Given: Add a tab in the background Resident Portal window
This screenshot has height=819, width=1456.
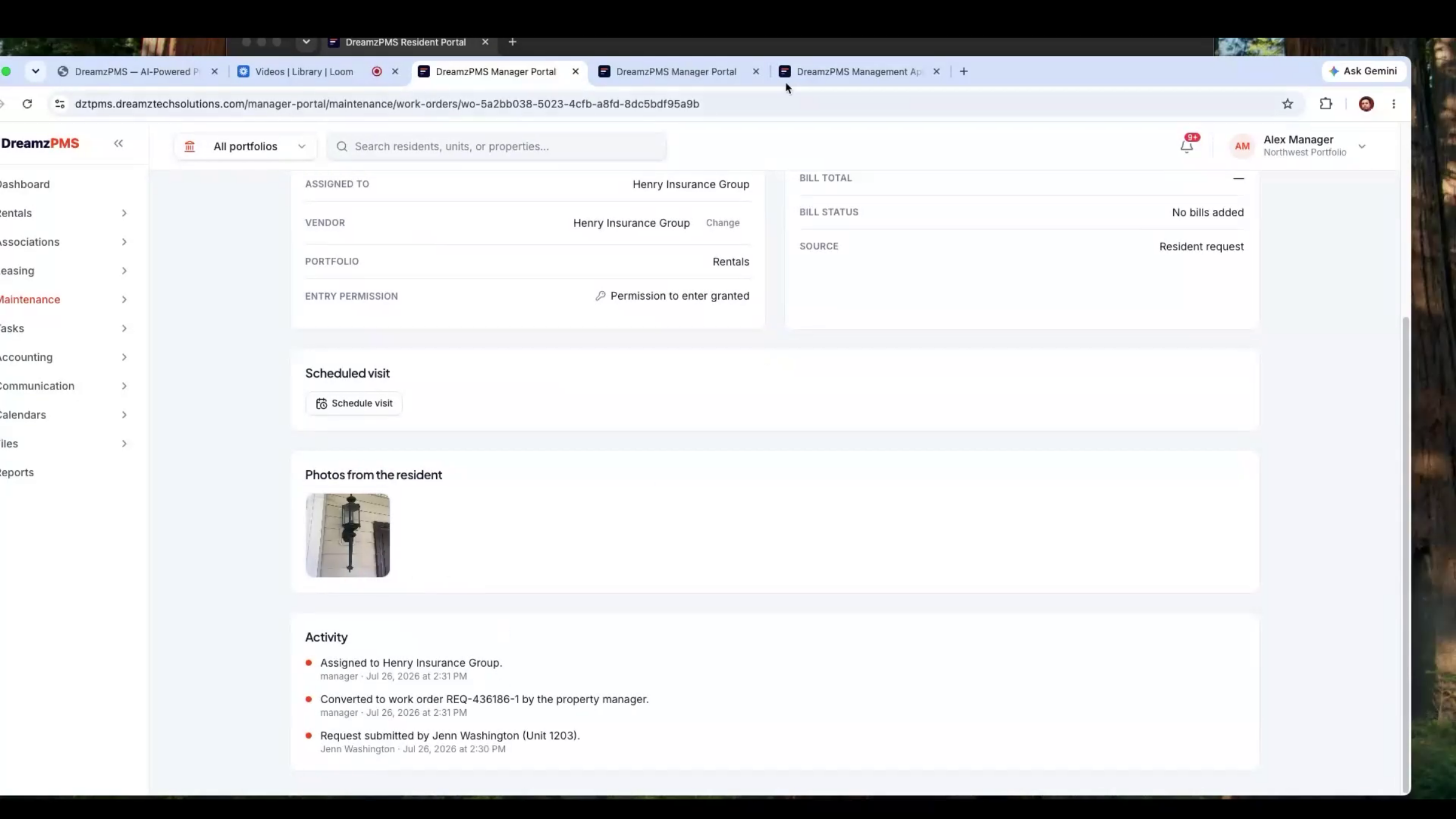Looking at the screenshot, I should tap(513, 42).
